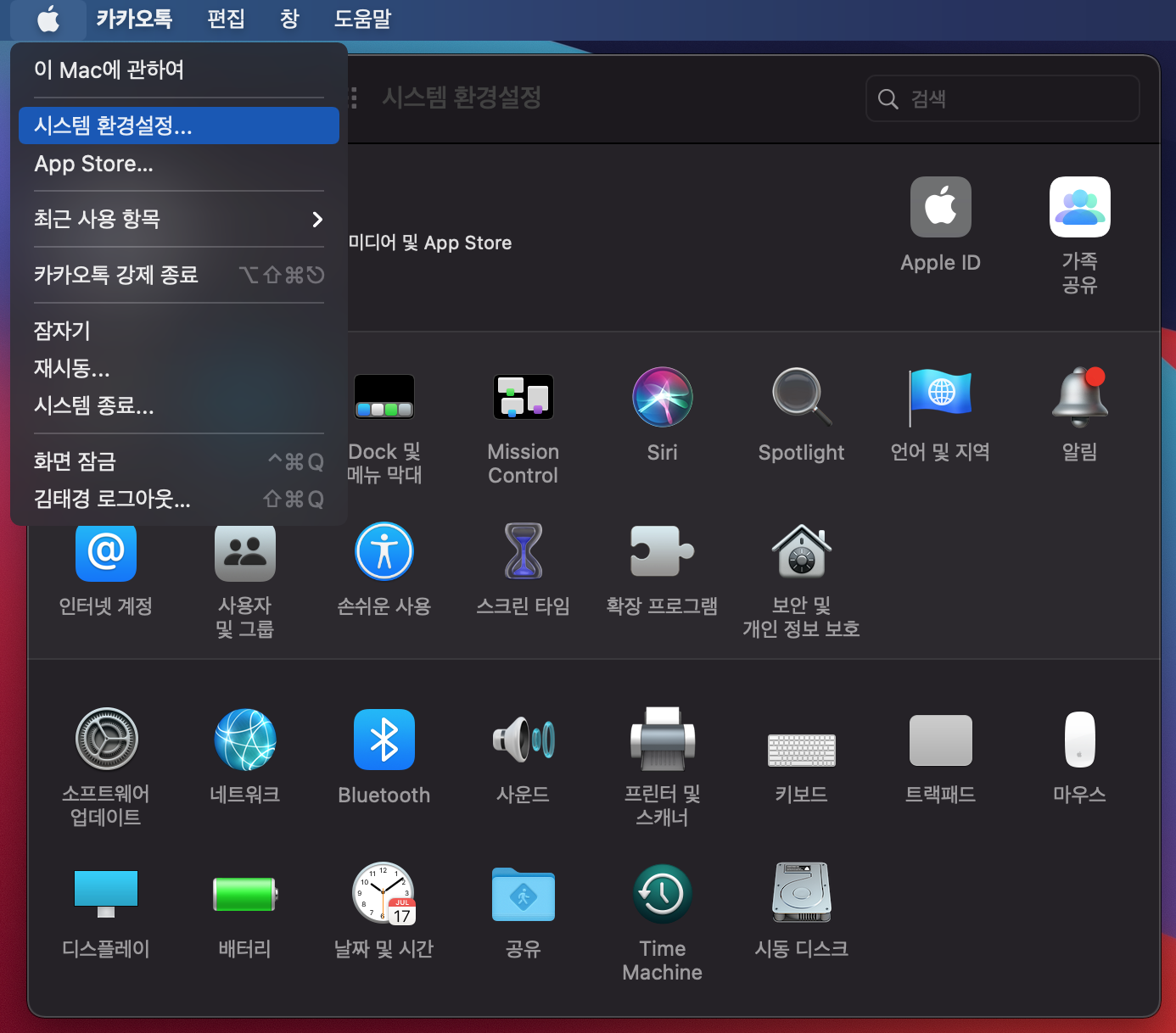Open 알림 notifications preferences
1176x1033 pixels.
[1079, 415]
